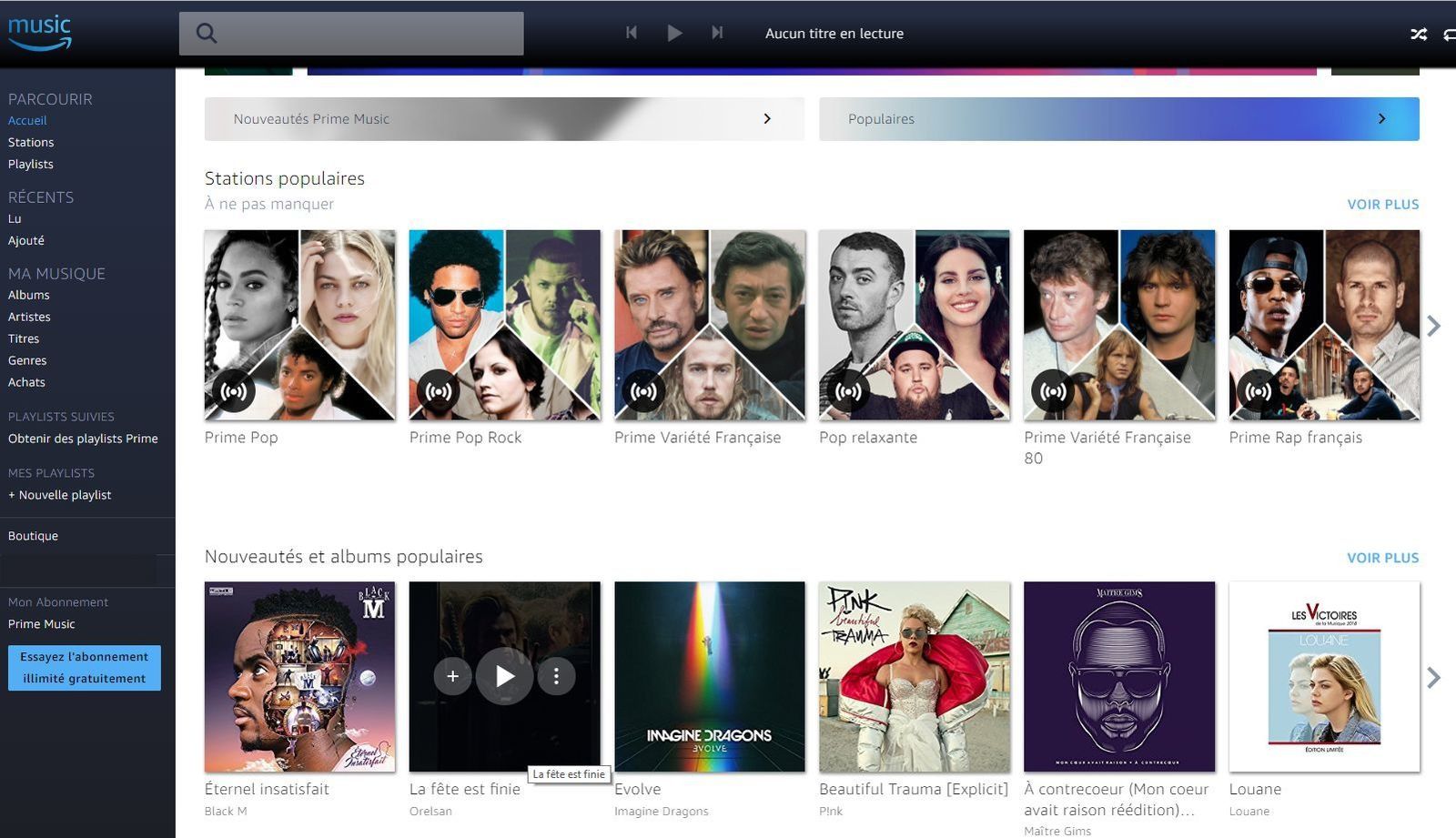Viewport: 1456px width, 838px height.
Task: Open Stations in sidebar
Action: pyautogui.click(x=31, y=142)
